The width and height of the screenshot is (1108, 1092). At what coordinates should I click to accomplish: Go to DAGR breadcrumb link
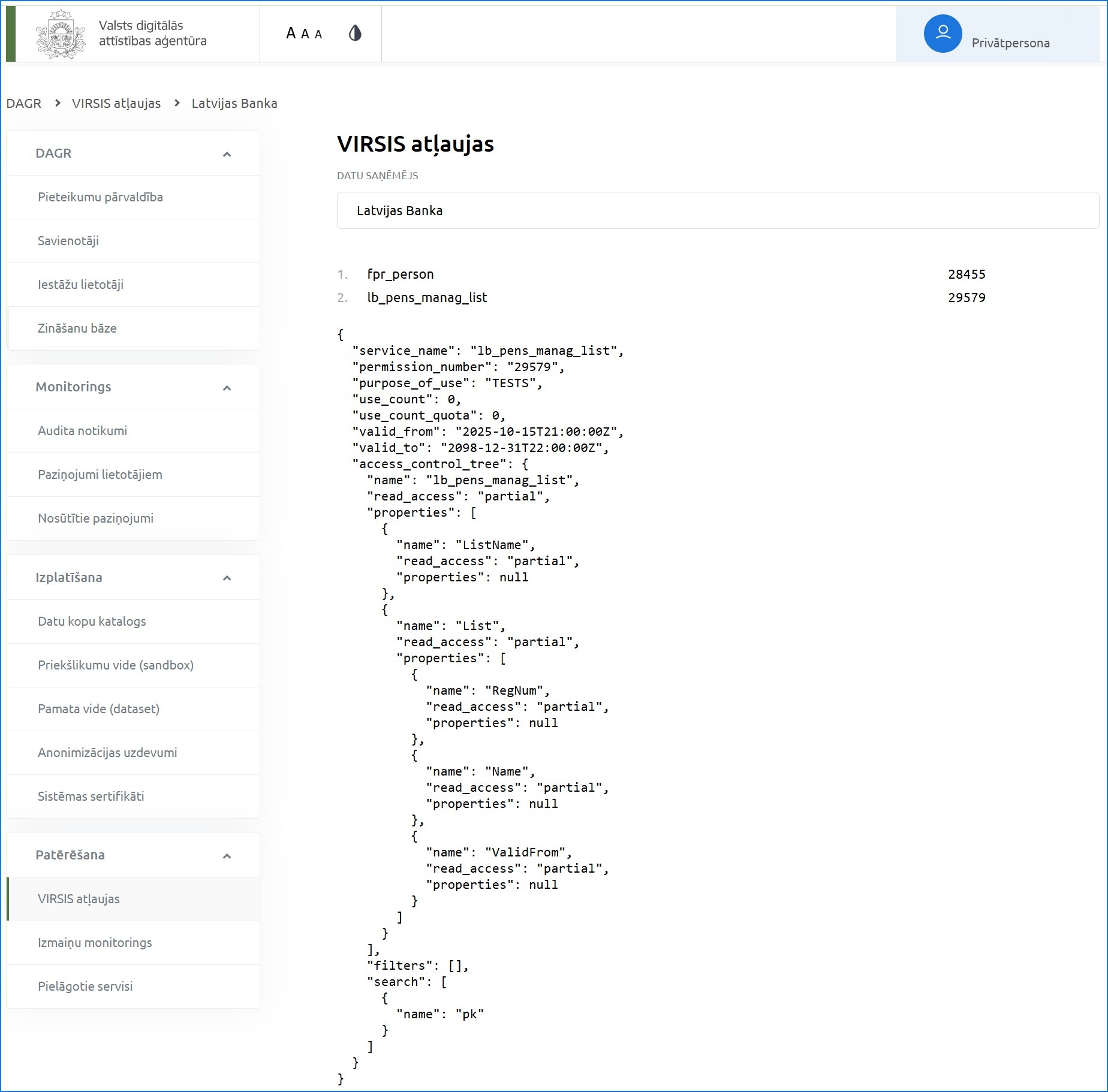(x=24, y=103)
